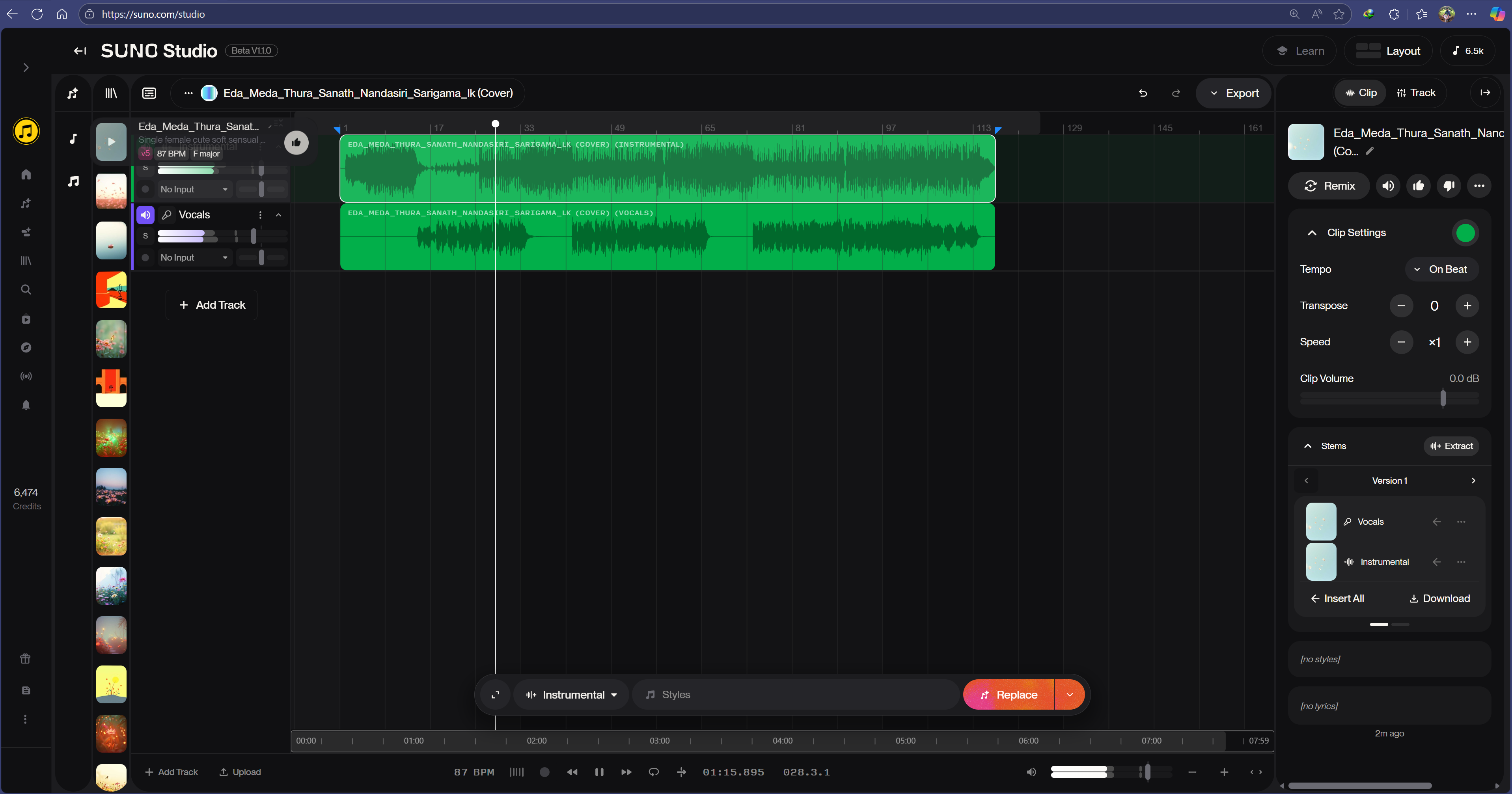The image size is (1512, 794).
Task: Switch to the Clip tab
Action: pyautogui.click(x=1361, y=93)
